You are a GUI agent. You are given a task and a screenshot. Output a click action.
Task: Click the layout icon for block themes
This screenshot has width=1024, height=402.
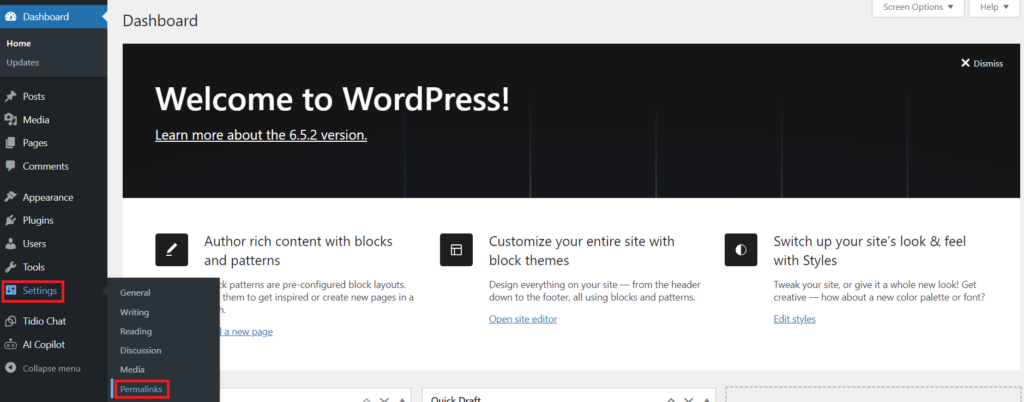coord(456,250)
